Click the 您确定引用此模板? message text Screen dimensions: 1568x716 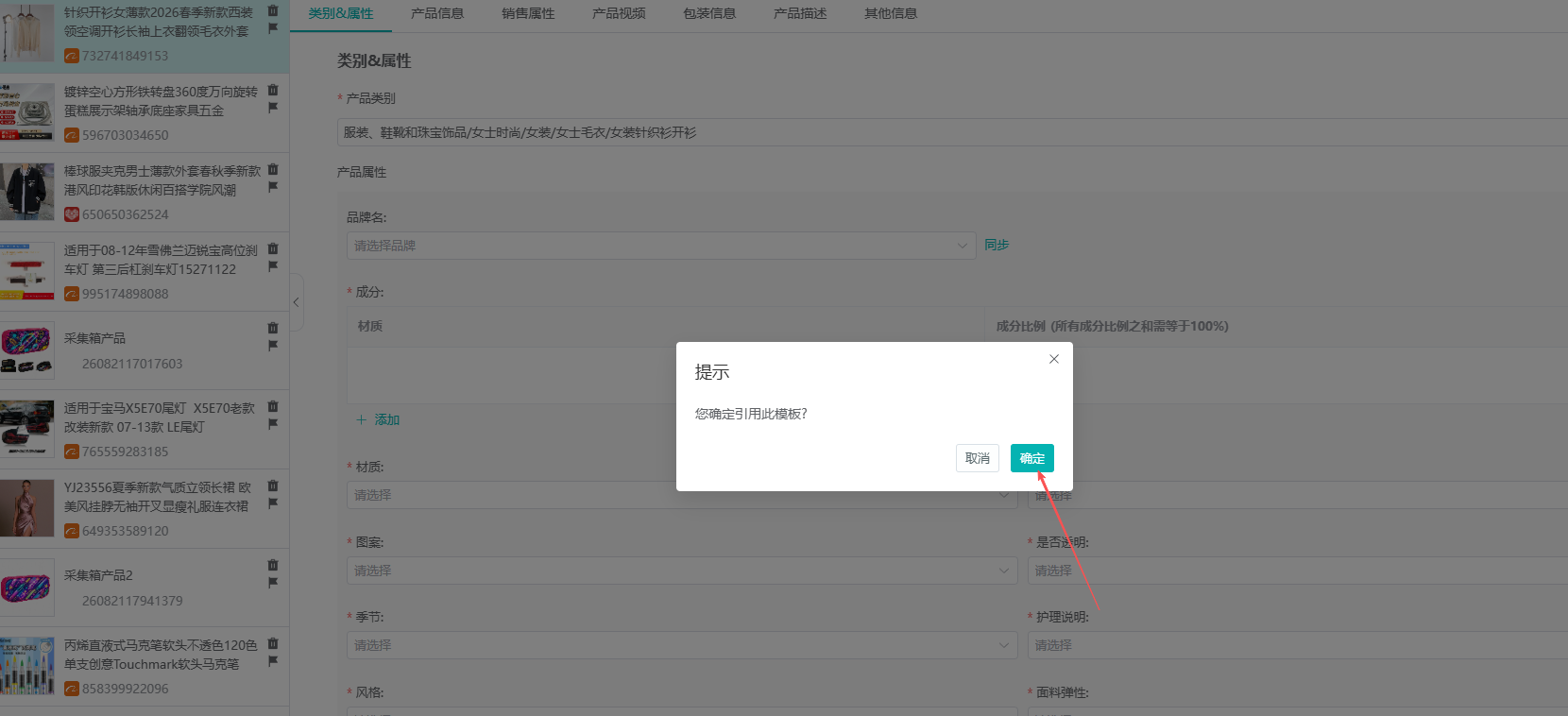pos(751,414)
